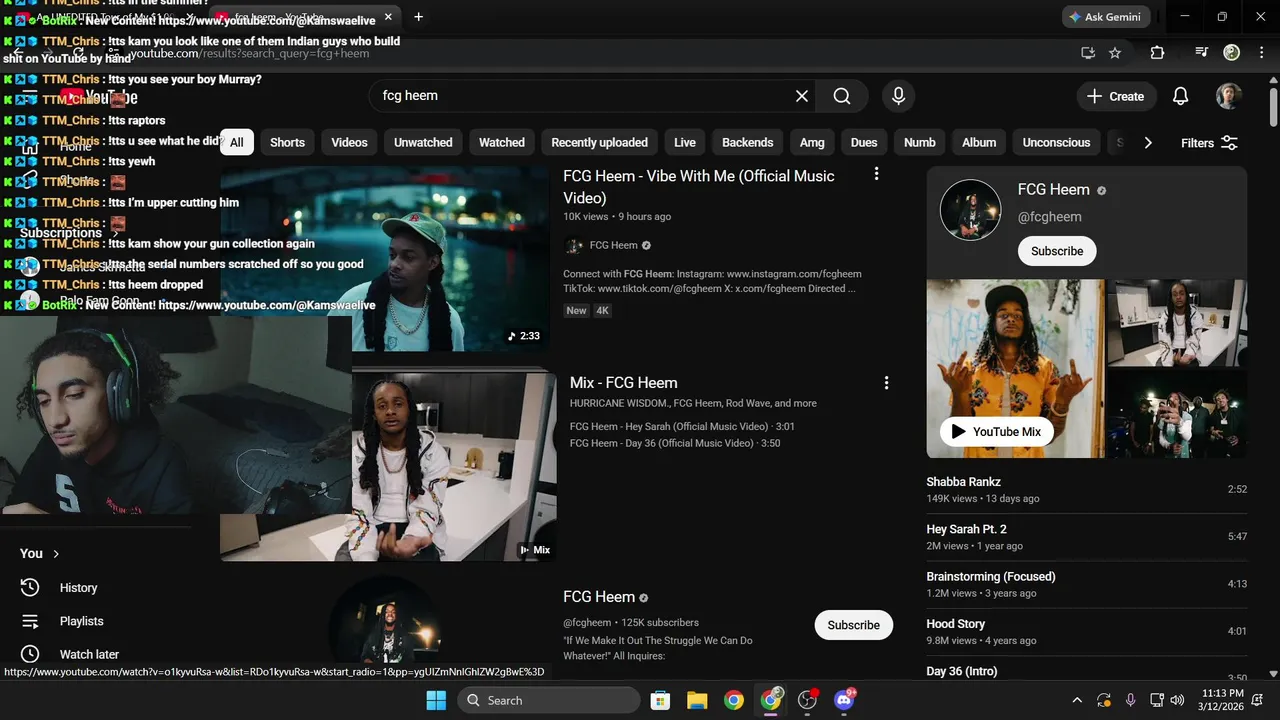1280x720 pixels.
Task: Open the taskbar clock showing 11:13 PM
Action: coord(1224,700)
